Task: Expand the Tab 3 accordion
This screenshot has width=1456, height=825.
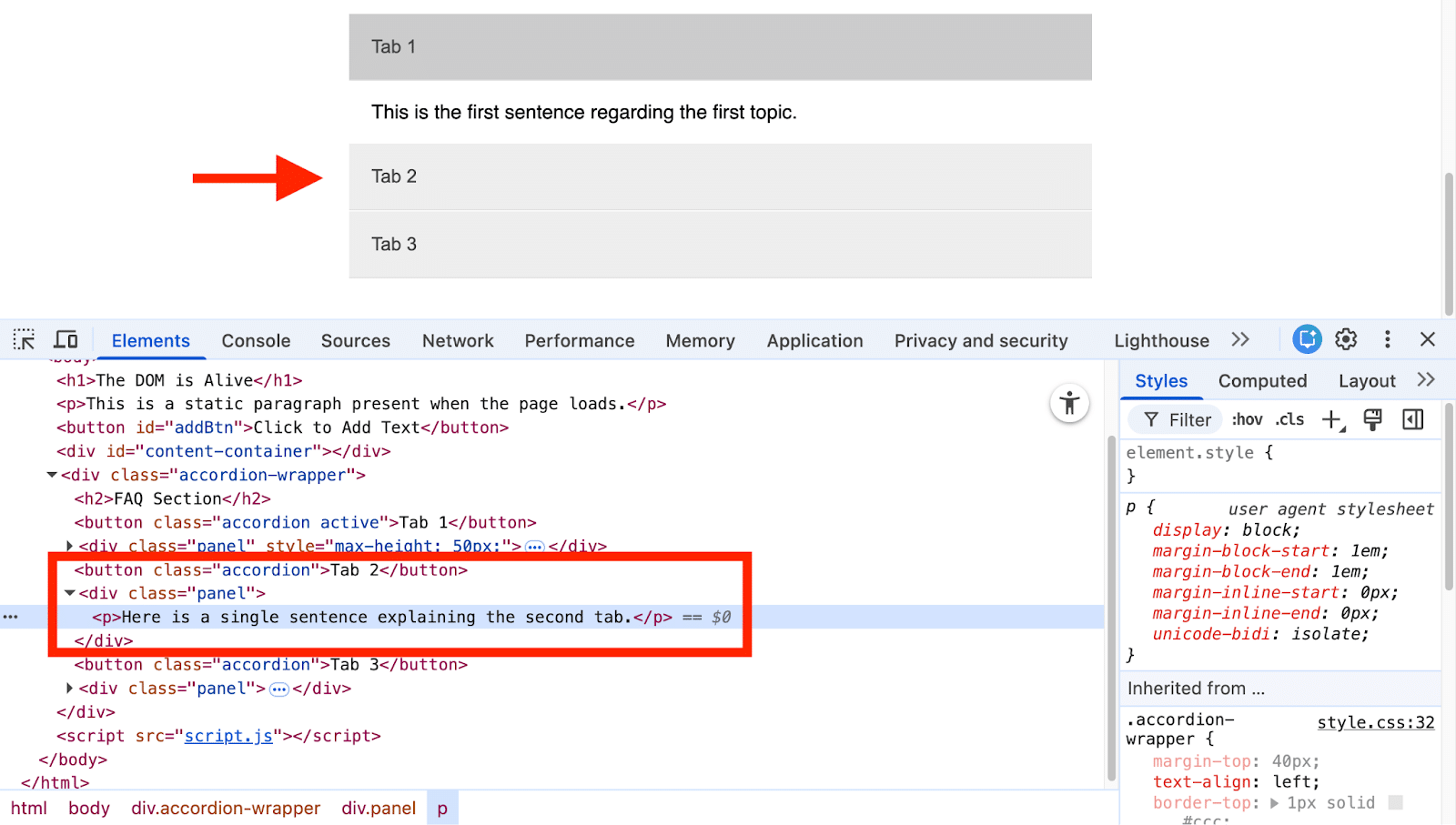Action: click(x=720, y=244)
